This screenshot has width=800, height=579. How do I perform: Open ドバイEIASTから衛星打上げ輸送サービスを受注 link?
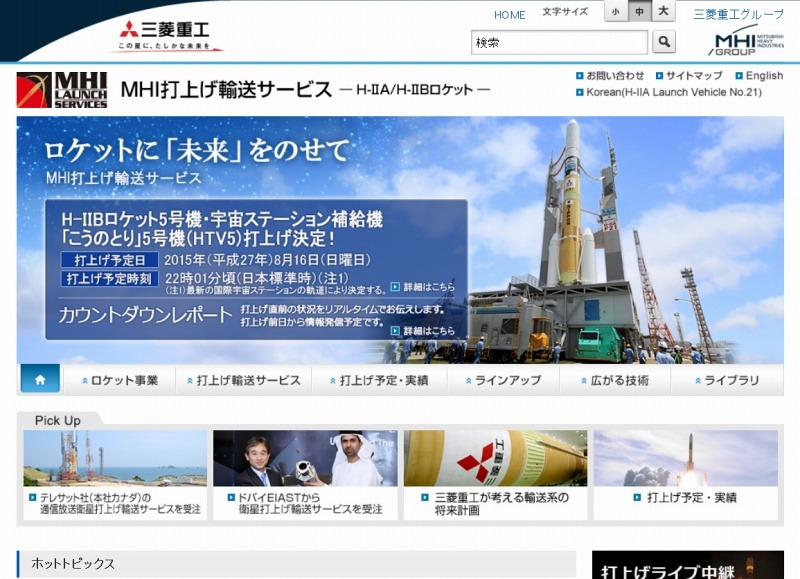[x=305, y=504]
